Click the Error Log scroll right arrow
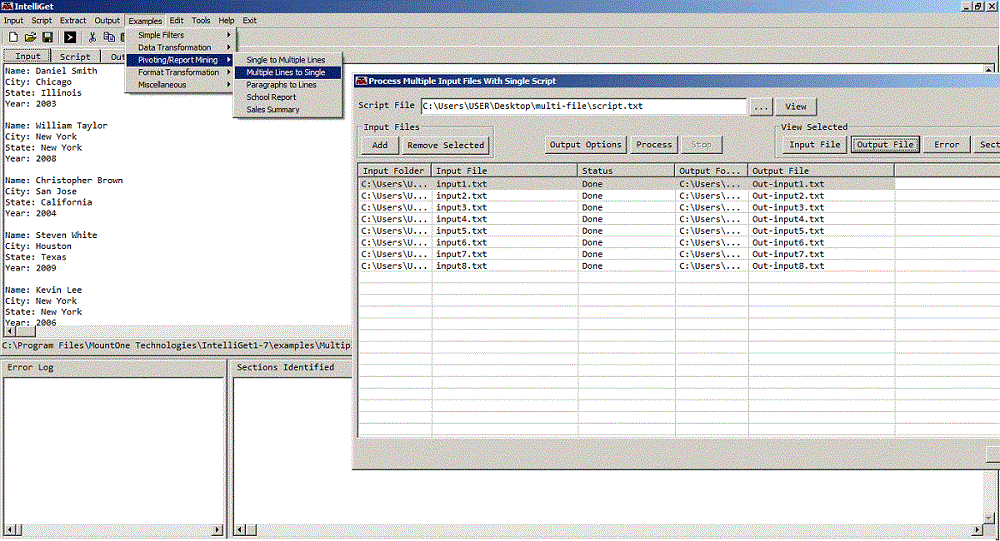This screenshot has height=541, width=1000. point(217,530)
